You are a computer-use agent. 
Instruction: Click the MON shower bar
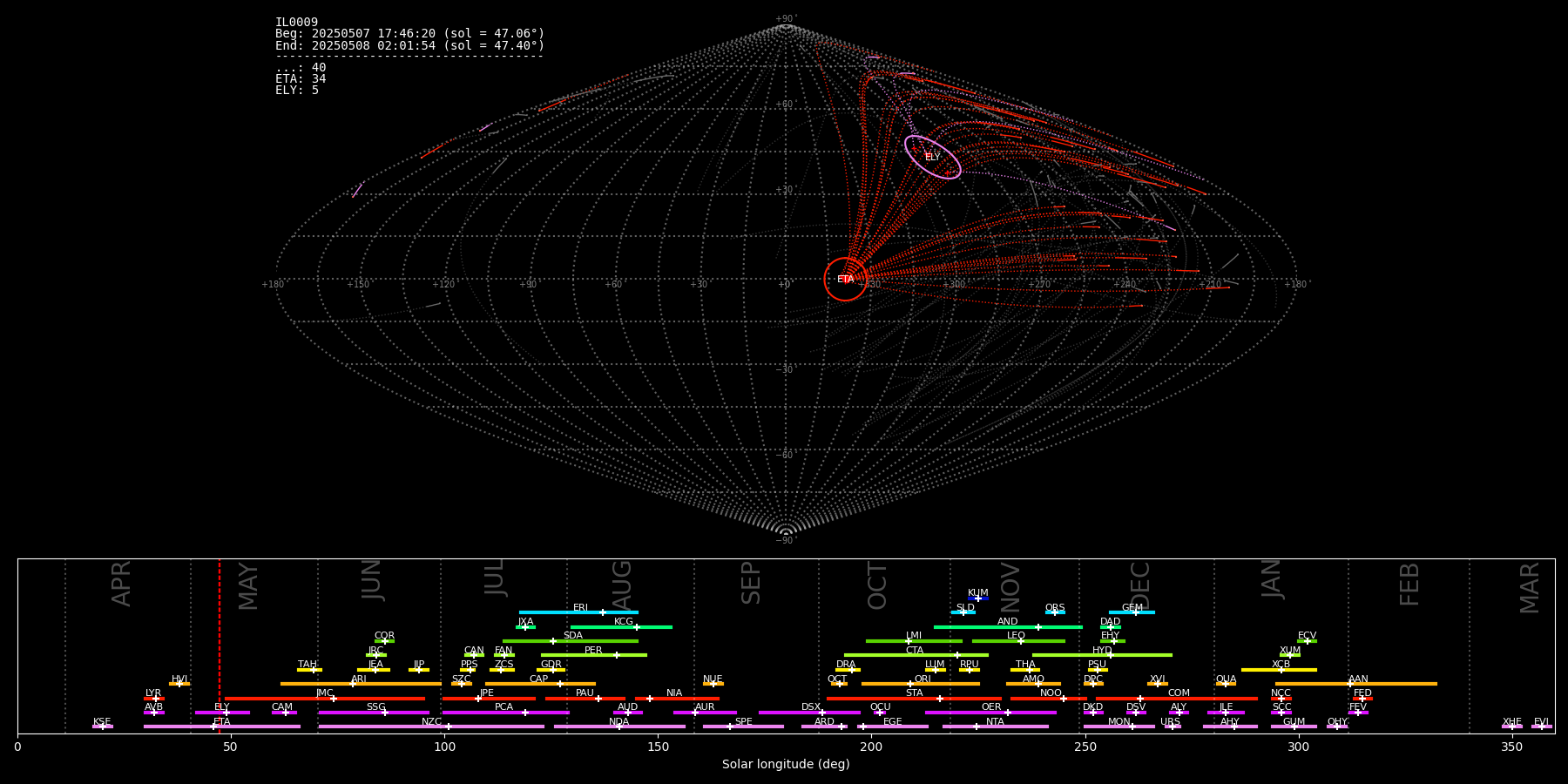click(1119, 726)
